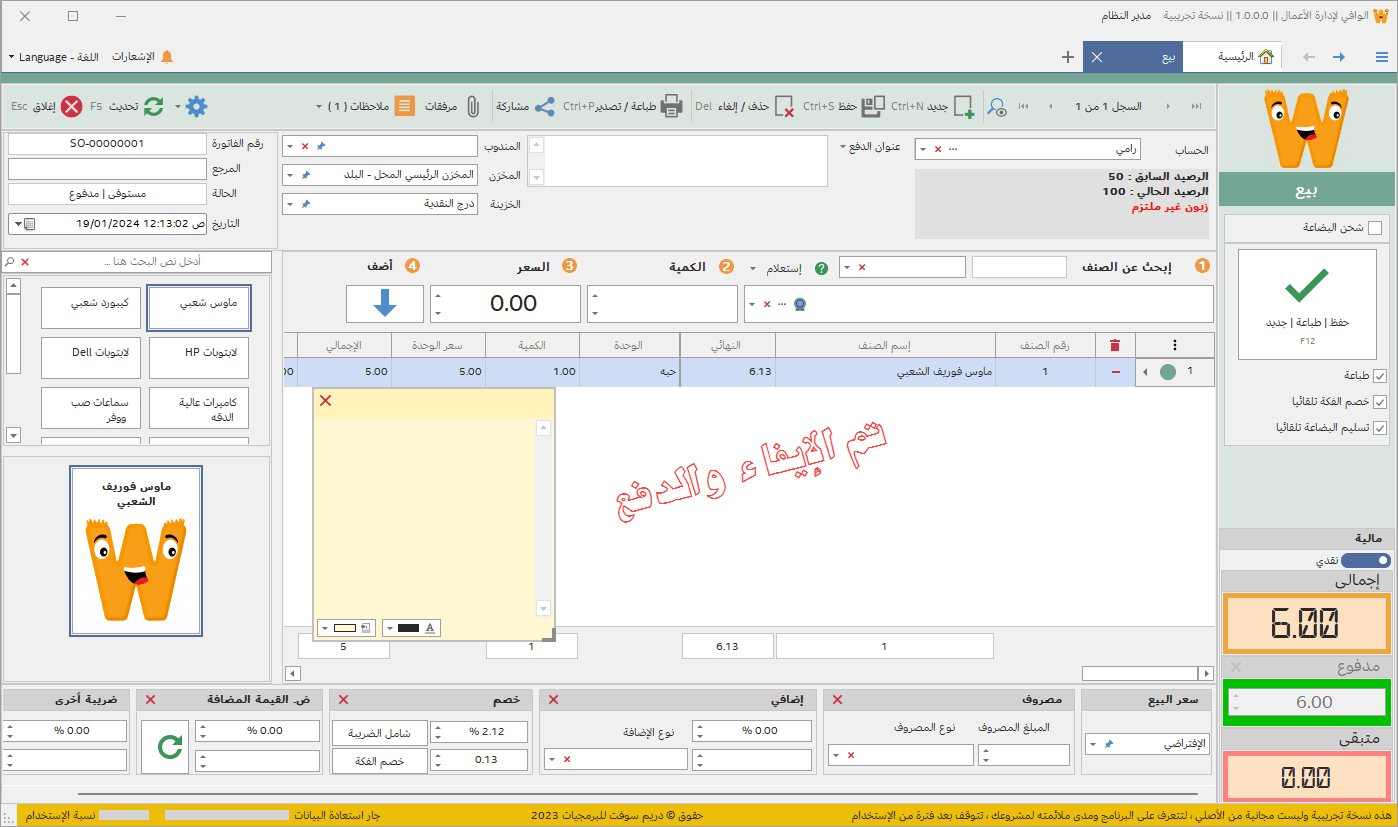Click the invoice number field SO-00000001
1398x827 pixels.
(107, 144)
